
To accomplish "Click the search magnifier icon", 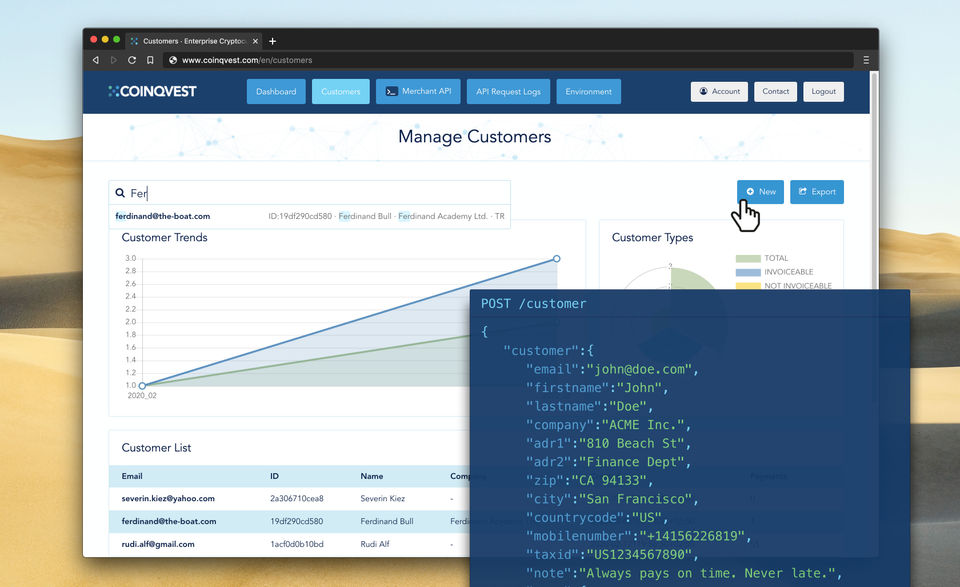I will pyautogui.click(x=120, y=193).
